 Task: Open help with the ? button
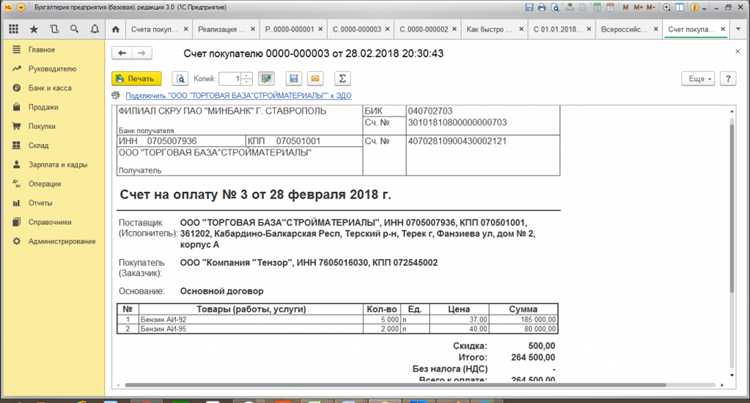click(728, 78)
